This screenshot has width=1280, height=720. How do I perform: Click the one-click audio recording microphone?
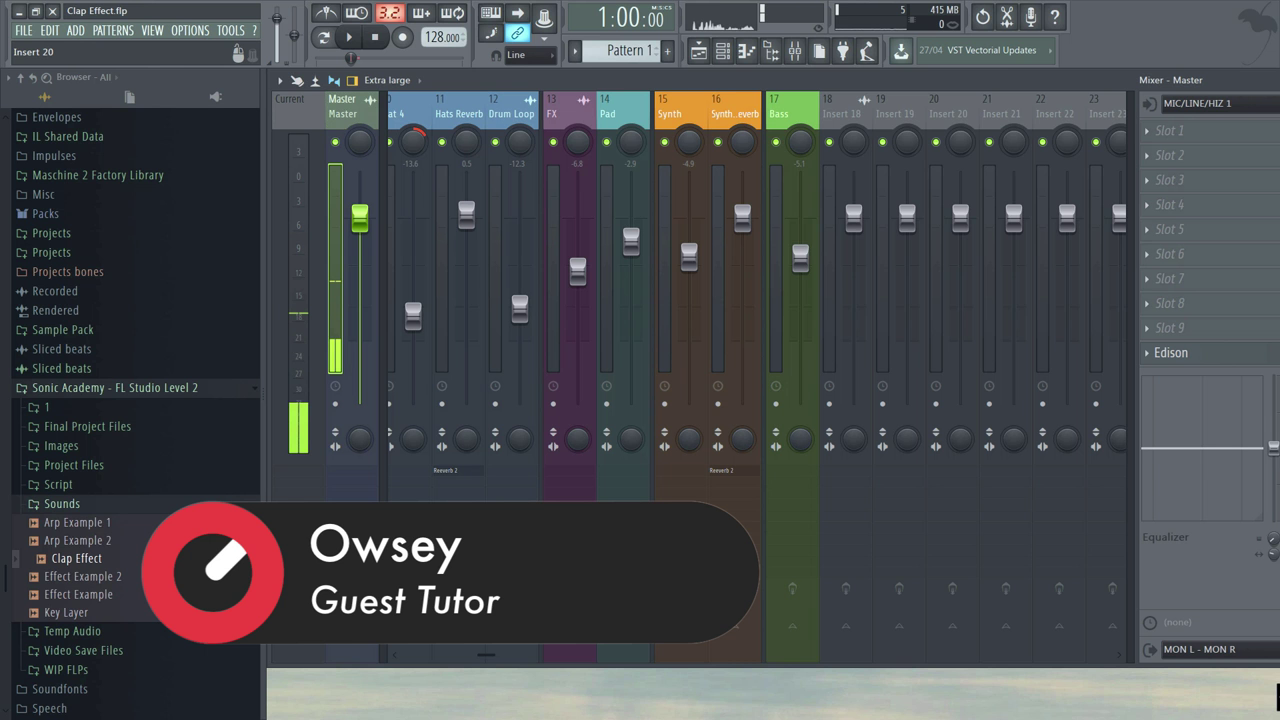[x=1030, y=17]
